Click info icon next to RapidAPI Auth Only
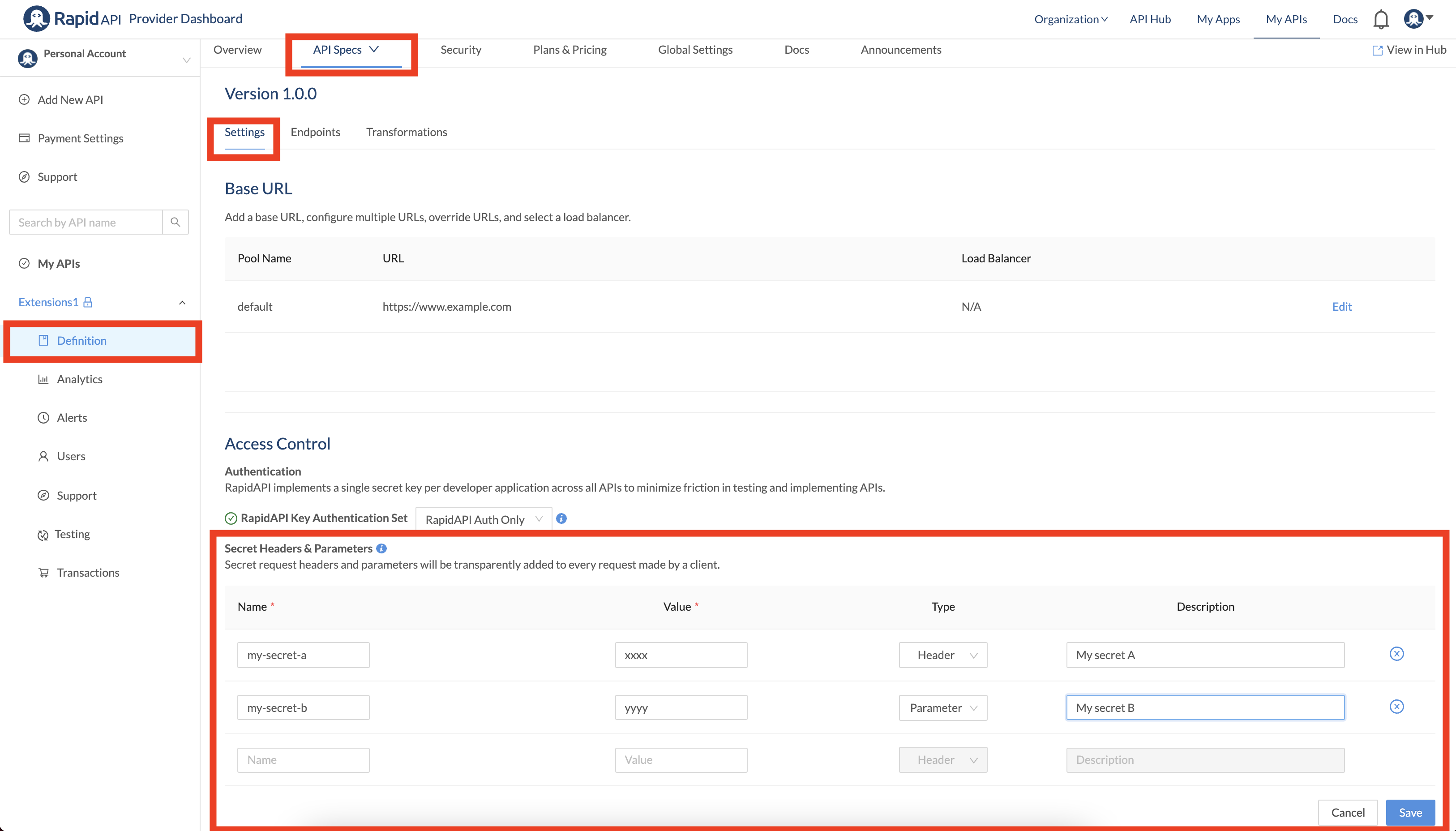Image resolution: width=1456 pixels, height=831 pixels. point(561,518)
